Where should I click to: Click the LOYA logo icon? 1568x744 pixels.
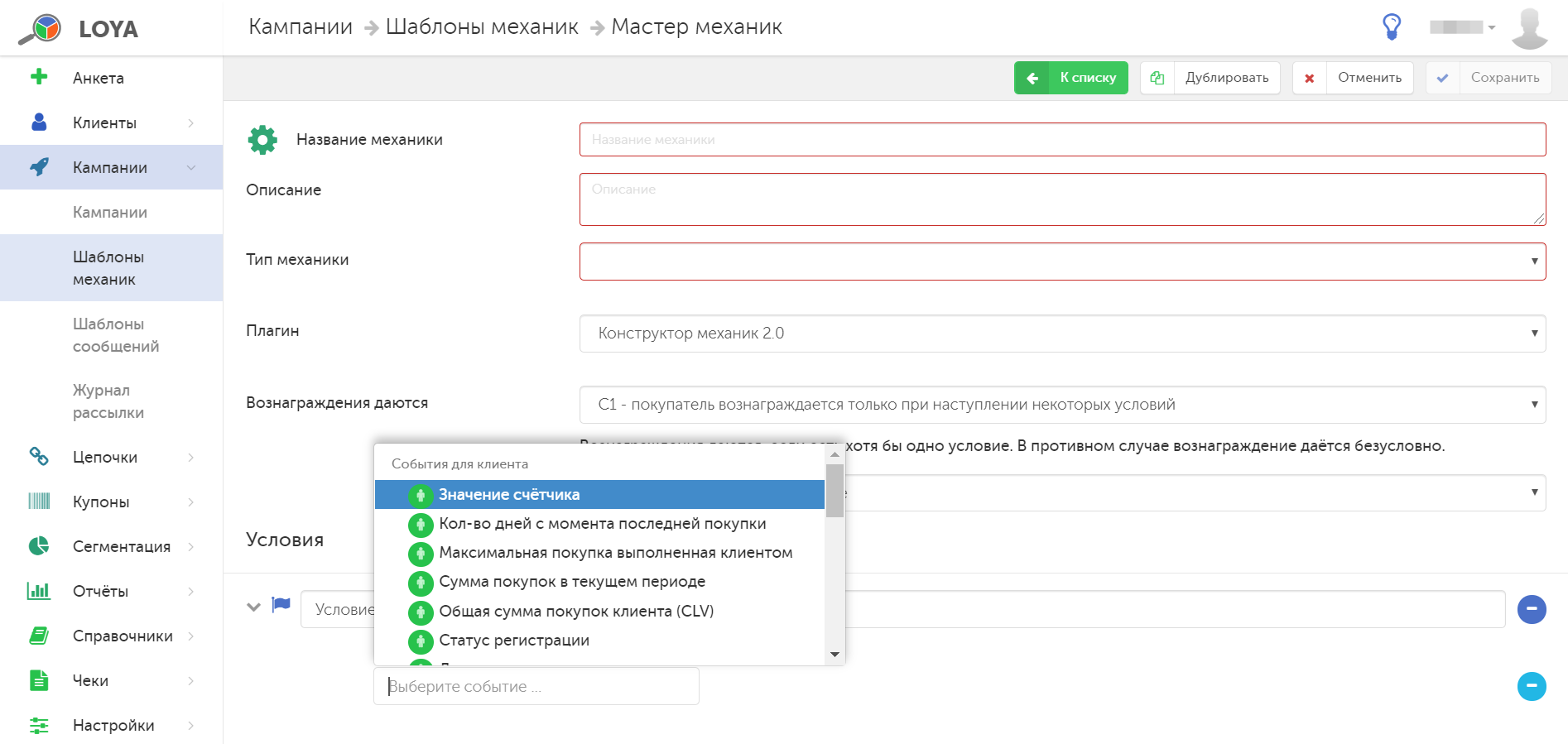click(40, 29)
